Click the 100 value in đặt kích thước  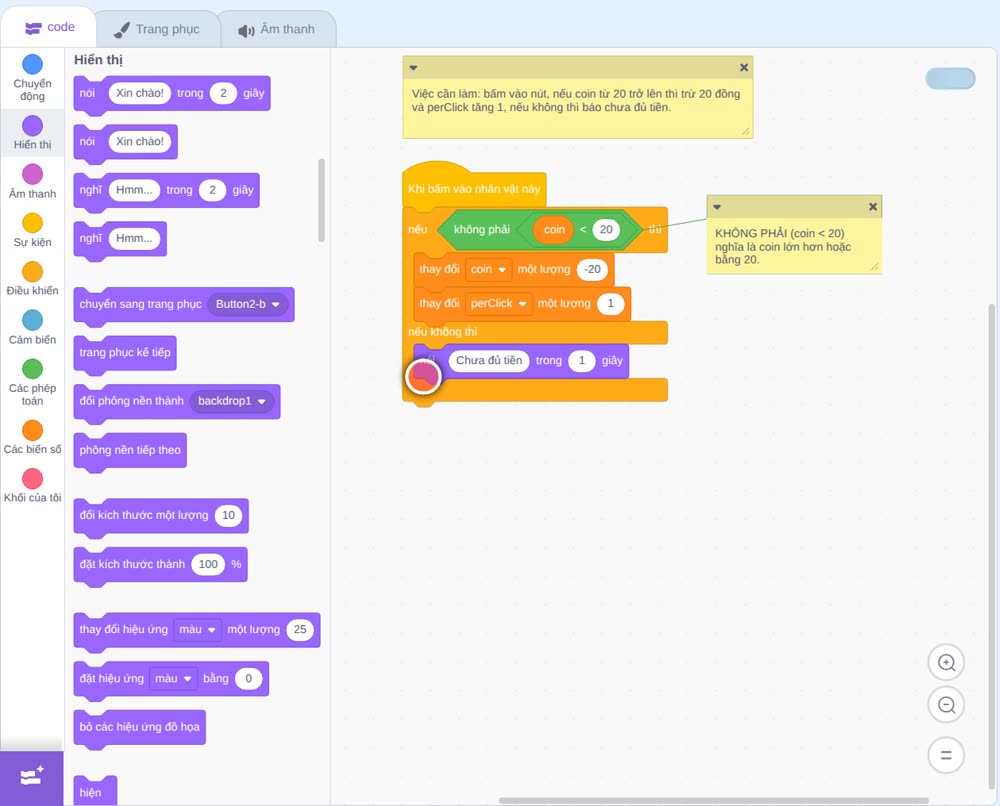(209, 564)
